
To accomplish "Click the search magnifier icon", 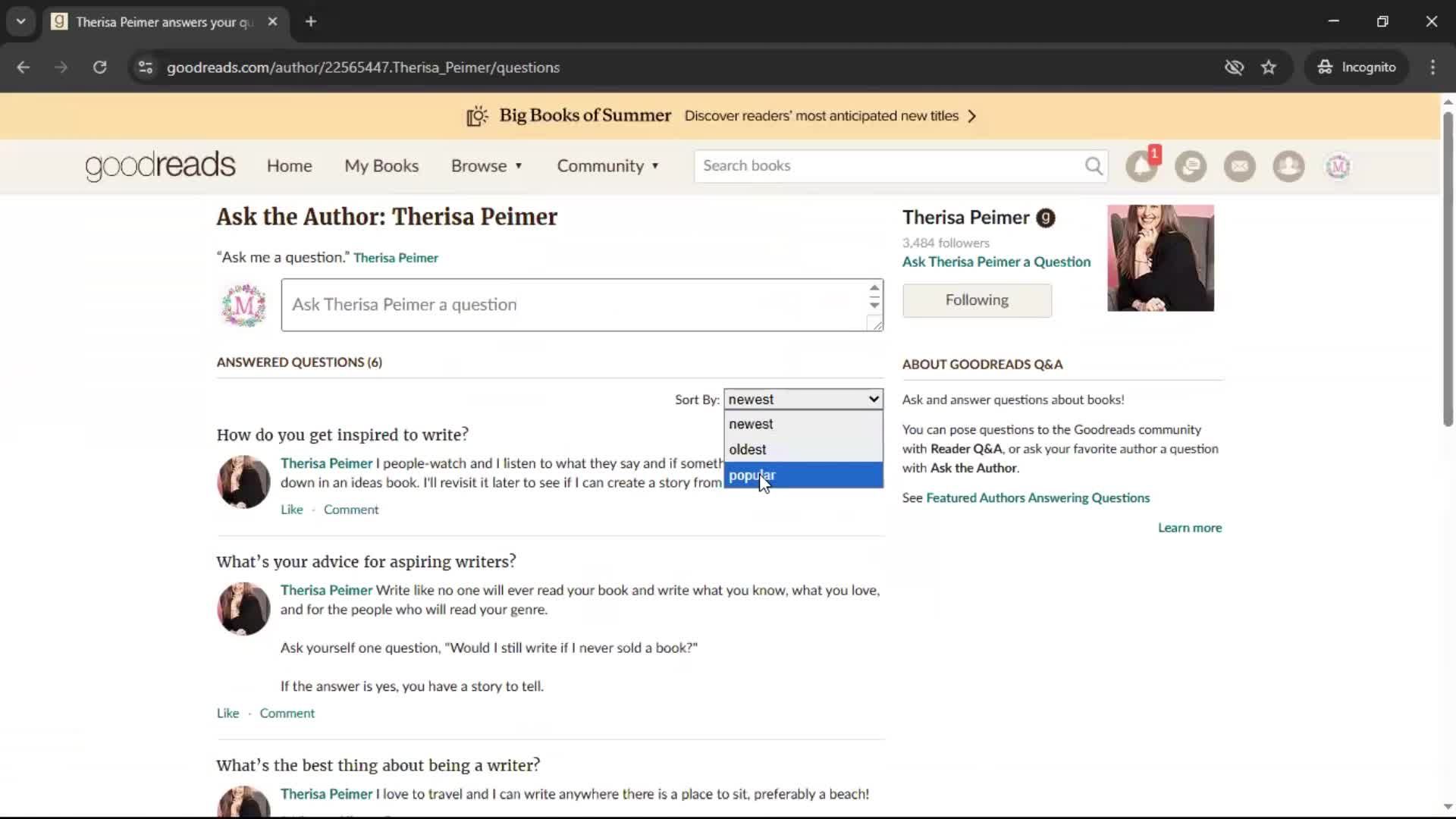I will pyautogui.click(x=1093, y=166).
